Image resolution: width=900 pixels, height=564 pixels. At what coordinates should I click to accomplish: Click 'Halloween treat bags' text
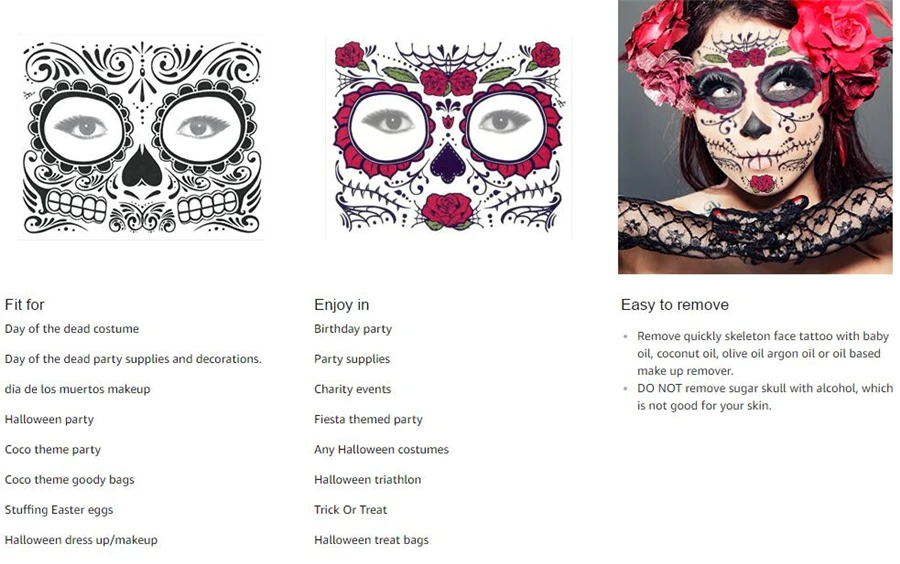click(371, 540)
